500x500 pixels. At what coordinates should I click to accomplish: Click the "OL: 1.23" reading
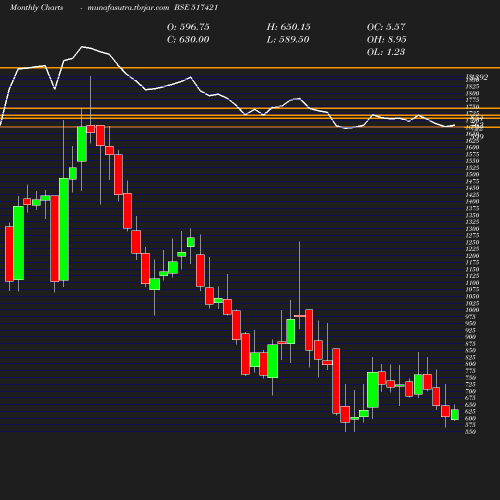386,52
